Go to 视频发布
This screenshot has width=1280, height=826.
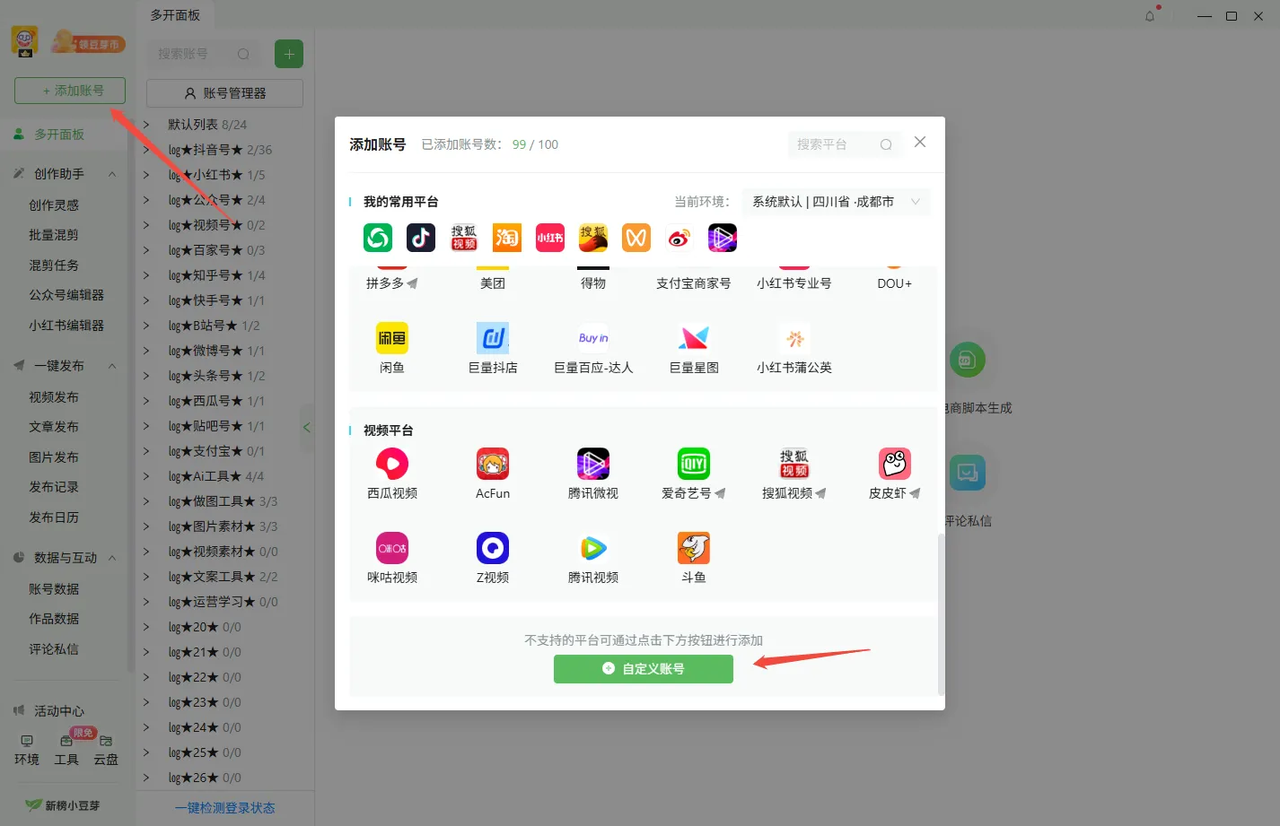(x=54, y=397)
